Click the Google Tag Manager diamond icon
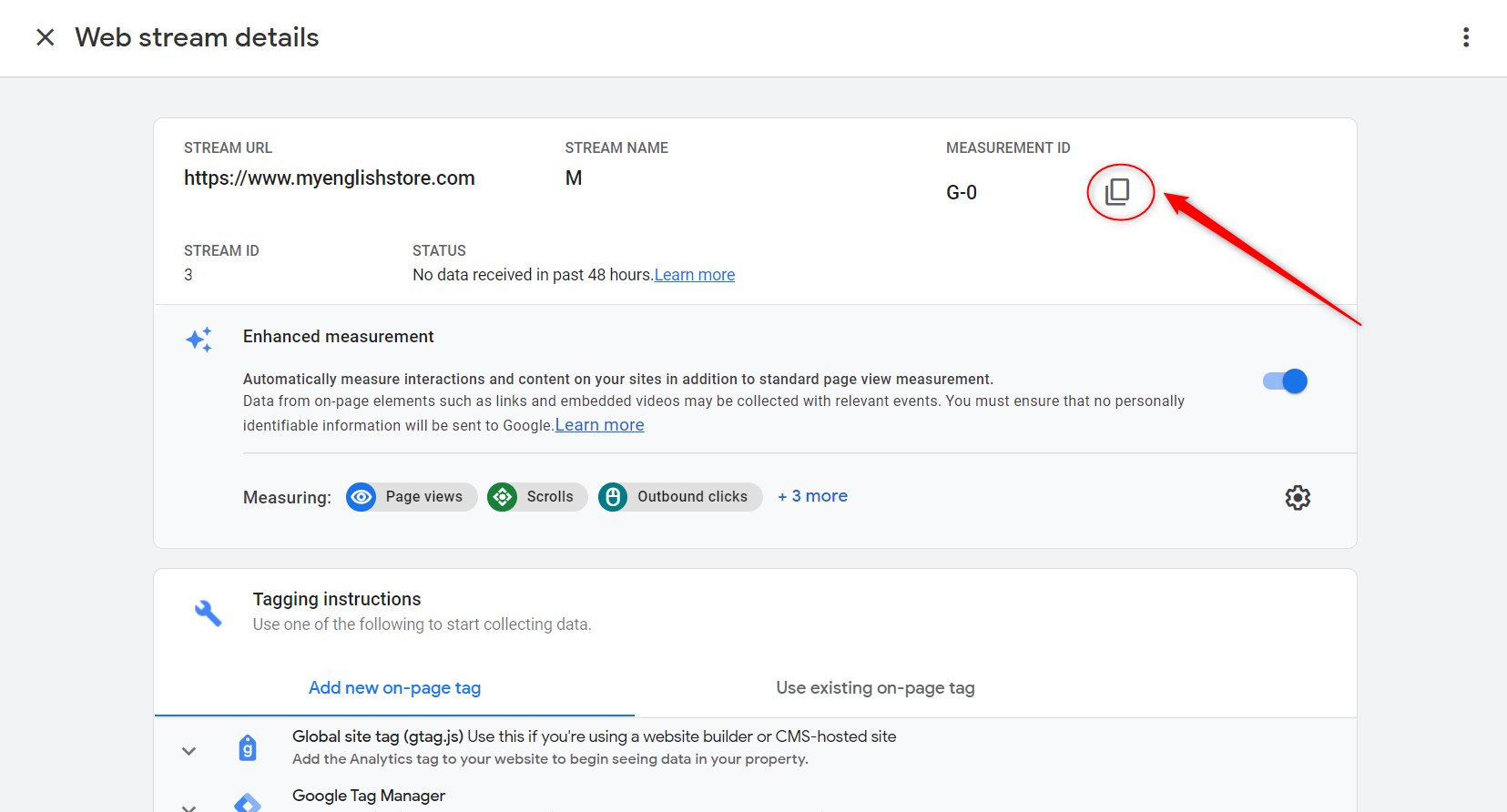The height and width of the screenshot is (812, 1507). point(248,803)
